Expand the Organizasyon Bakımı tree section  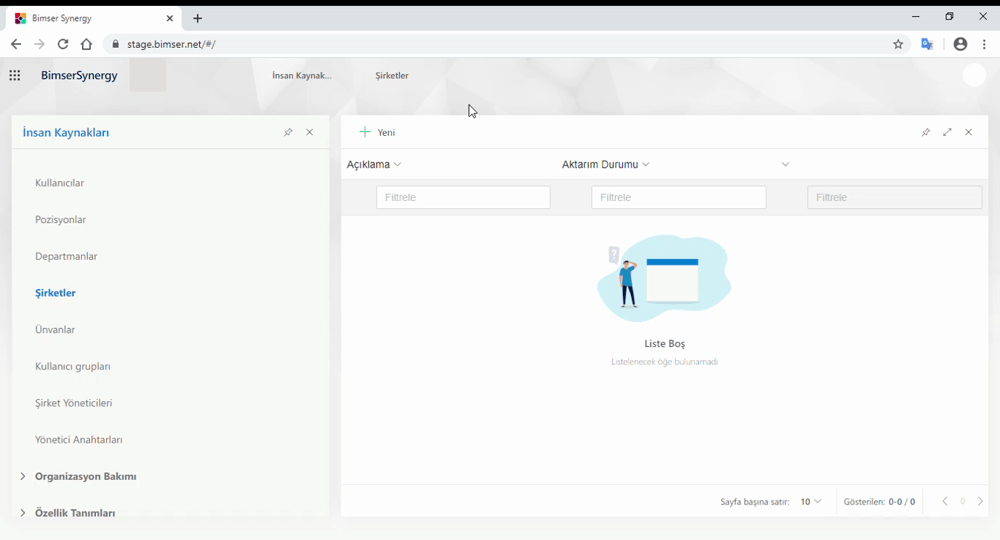(23, 476)
